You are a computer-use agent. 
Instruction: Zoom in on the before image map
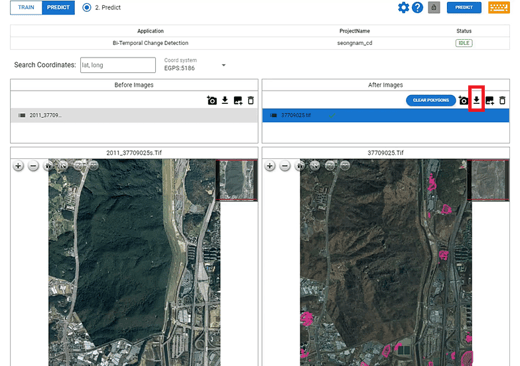[x=18, y=166]
